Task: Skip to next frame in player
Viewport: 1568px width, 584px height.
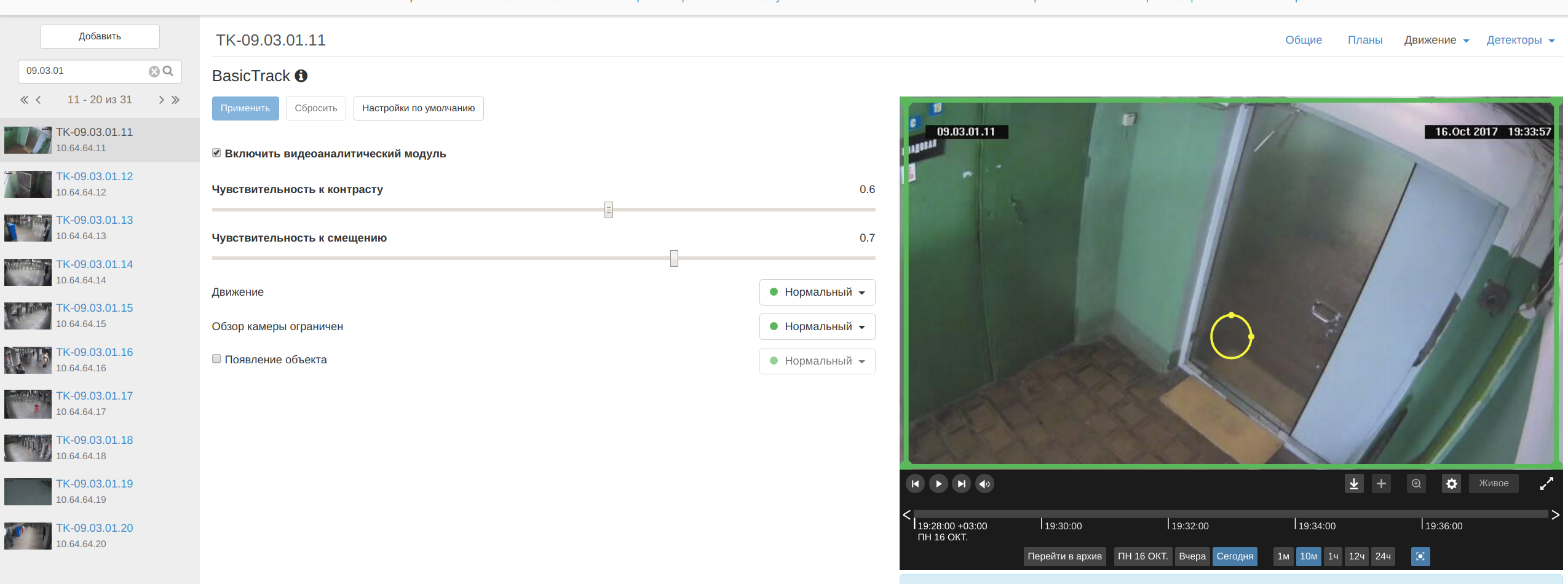Action: point(962,484)
